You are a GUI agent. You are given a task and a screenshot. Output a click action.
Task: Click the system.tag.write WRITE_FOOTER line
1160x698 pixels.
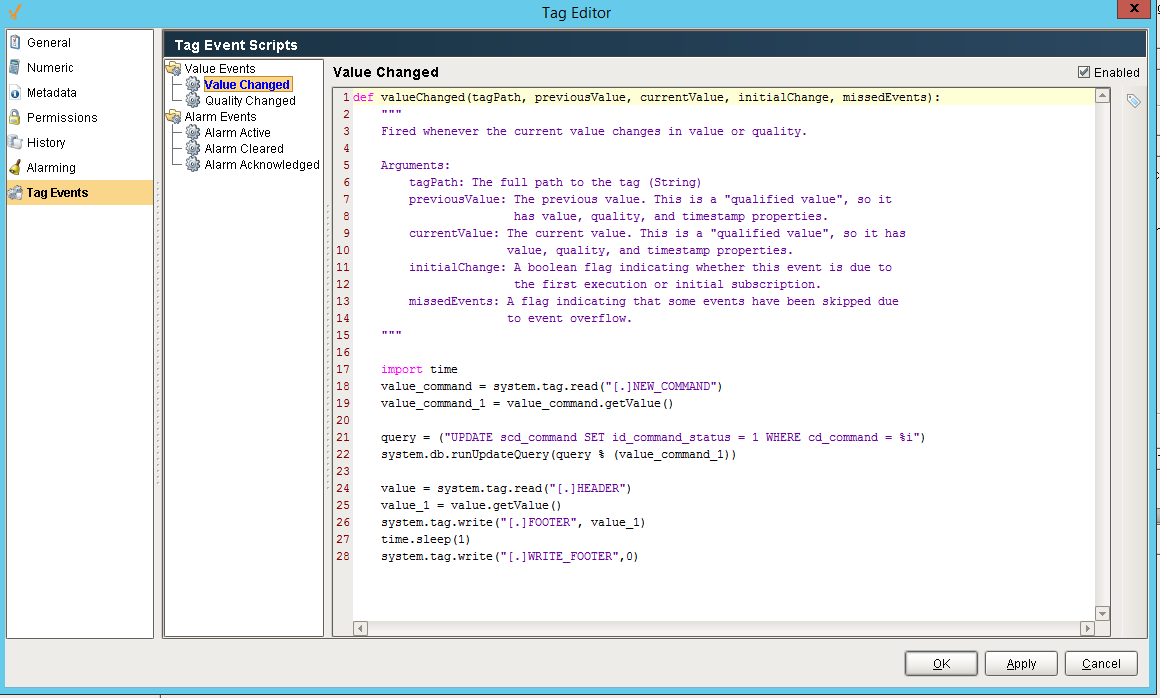(509, 556)
